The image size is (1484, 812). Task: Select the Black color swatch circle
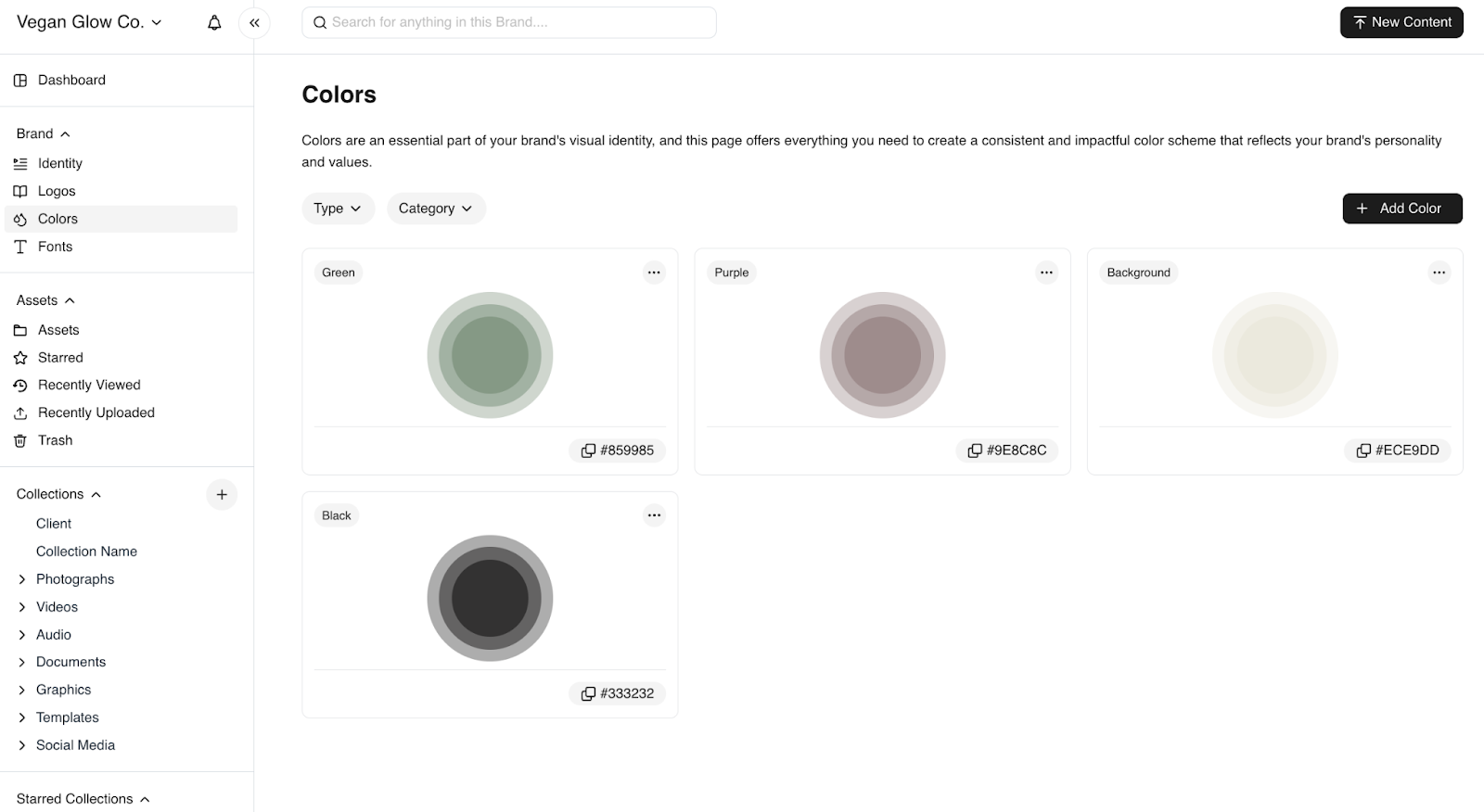click(490, 598)
